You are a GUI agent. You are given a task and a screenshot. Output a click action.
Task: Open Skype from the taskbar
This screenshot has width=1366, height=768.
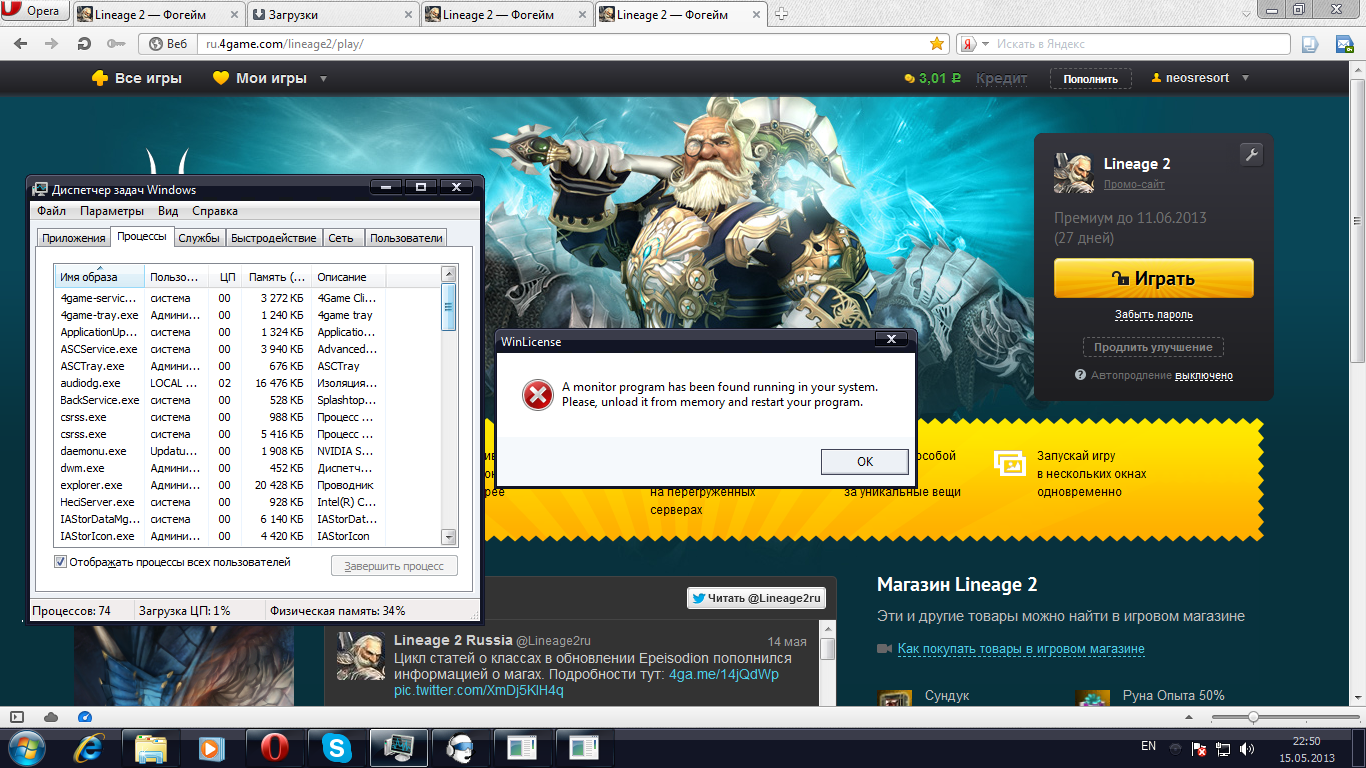tap(336, 748)
